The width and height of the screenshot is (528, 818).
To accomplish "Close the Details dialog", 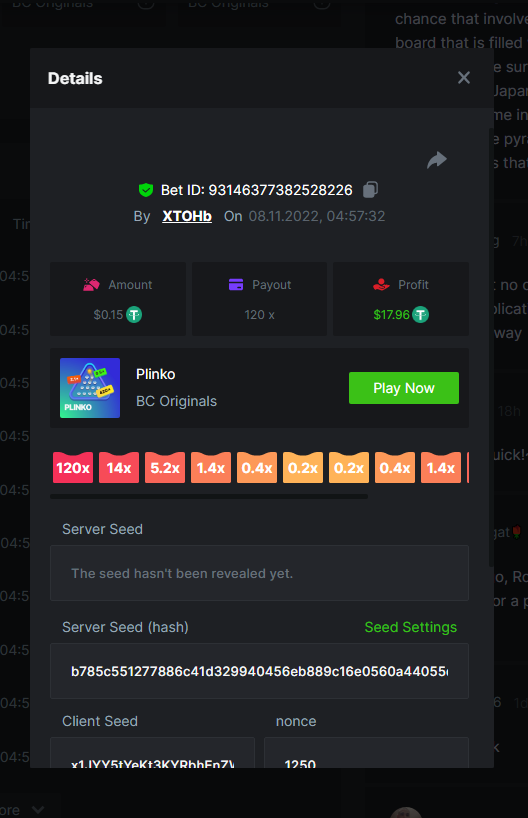I will (464, 78).
